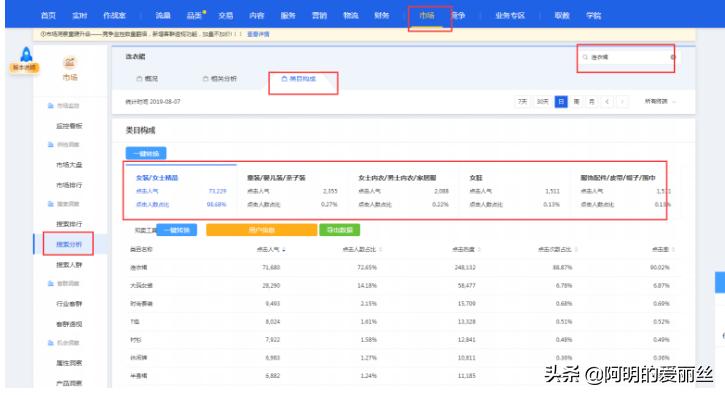Select the 女装/女士精品 category card

[181, 191]
